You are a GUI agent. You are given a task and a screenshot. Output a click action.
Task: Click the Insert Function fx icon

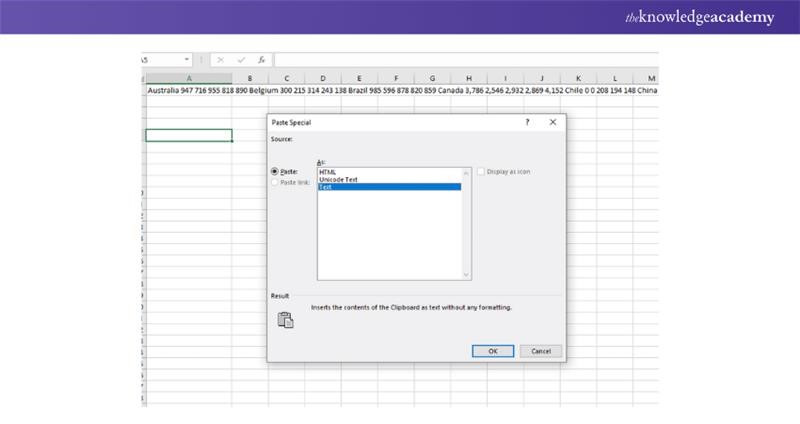click(x=261, y=60)
